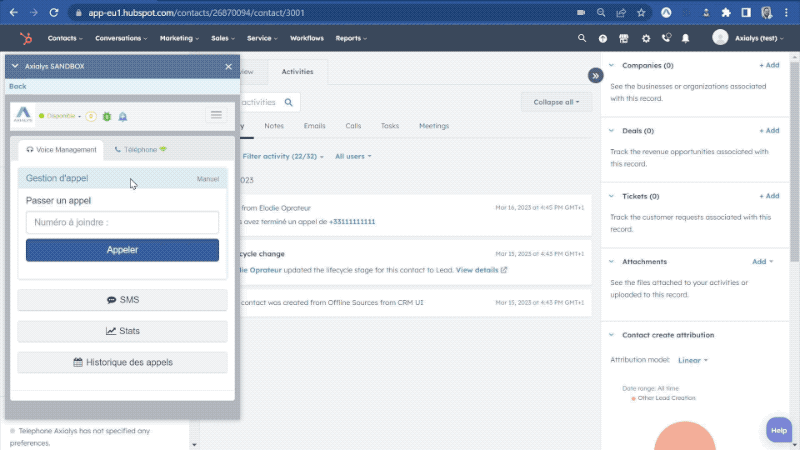Collapse the Attachments section chevron
The height and width of the screenshot is (450, 800).
pyautogui.click(x=611, y=262)
